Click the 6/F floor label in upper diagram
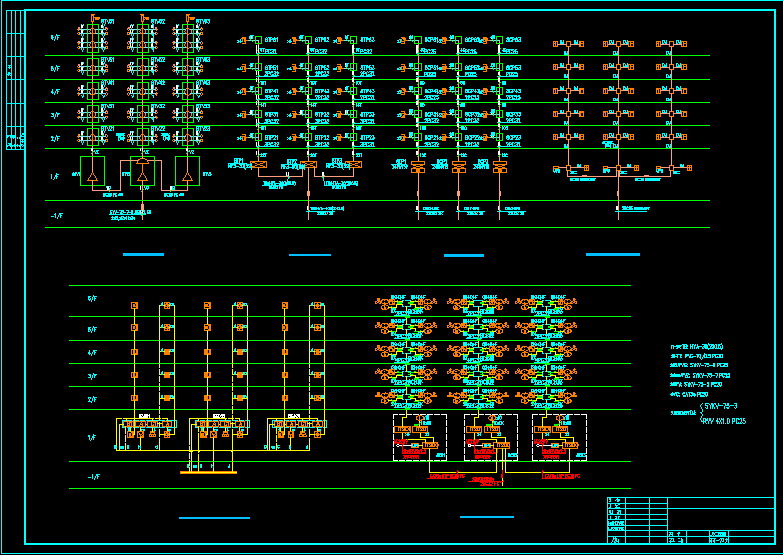783x555 pixels. (55, 37)
